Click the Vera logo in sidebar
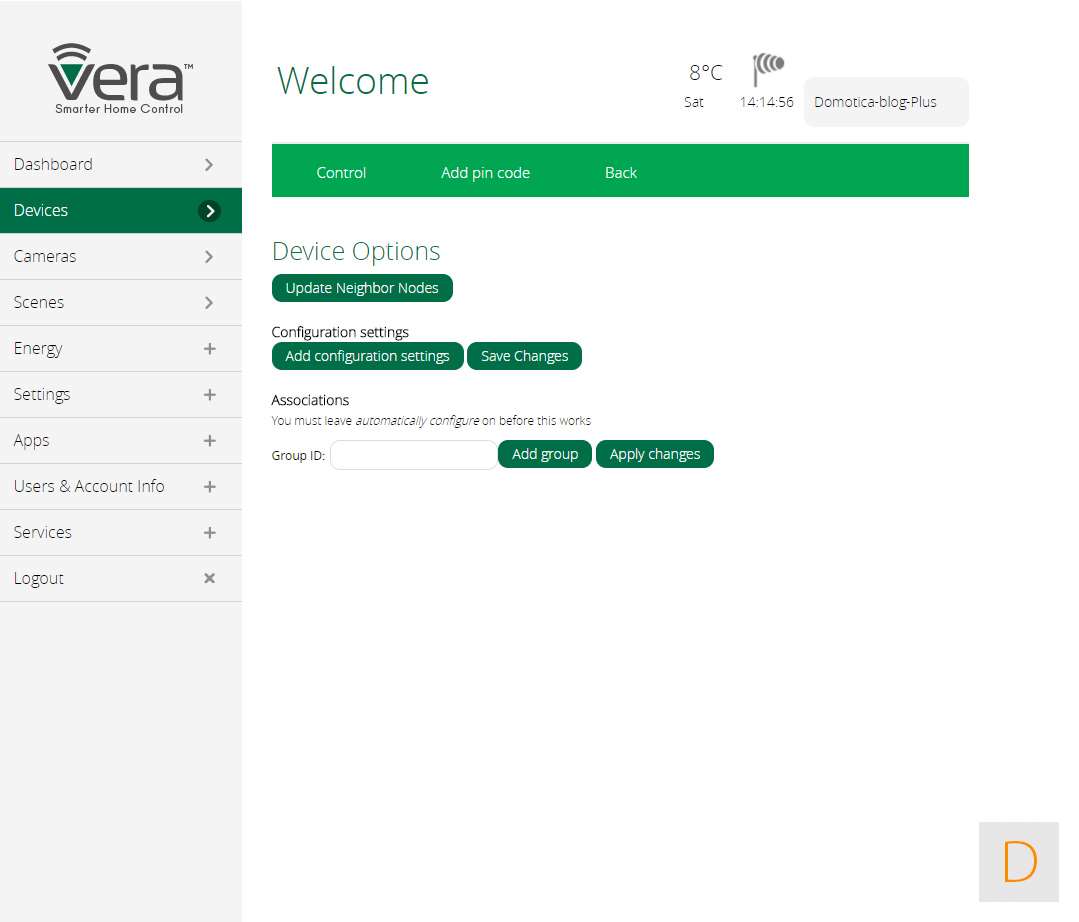This screenshot has width=1079, height=922. [120, 78]
